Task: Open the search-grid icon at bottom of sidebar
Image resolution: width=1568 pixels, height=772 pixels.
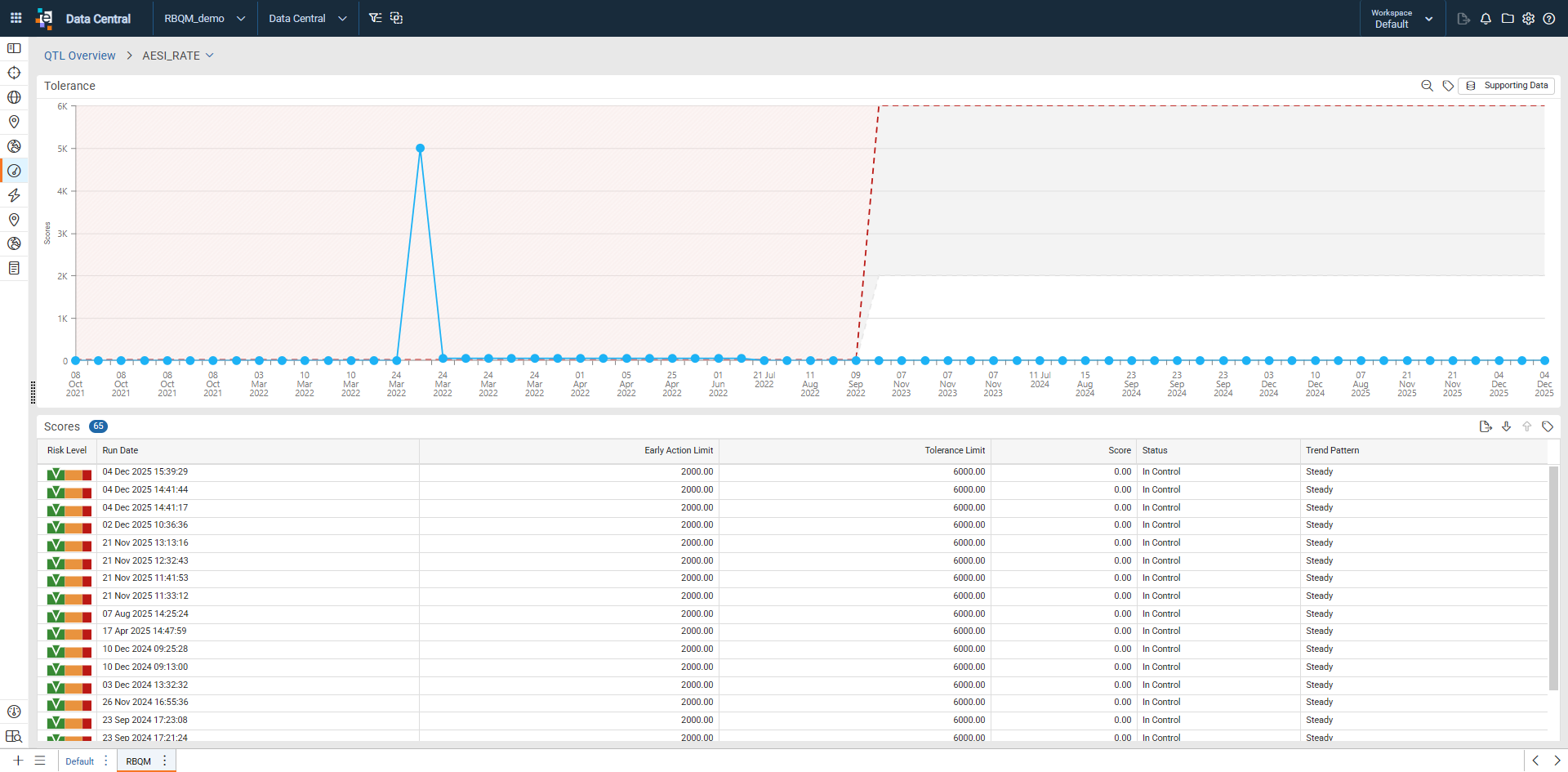Action: point(14,736)
